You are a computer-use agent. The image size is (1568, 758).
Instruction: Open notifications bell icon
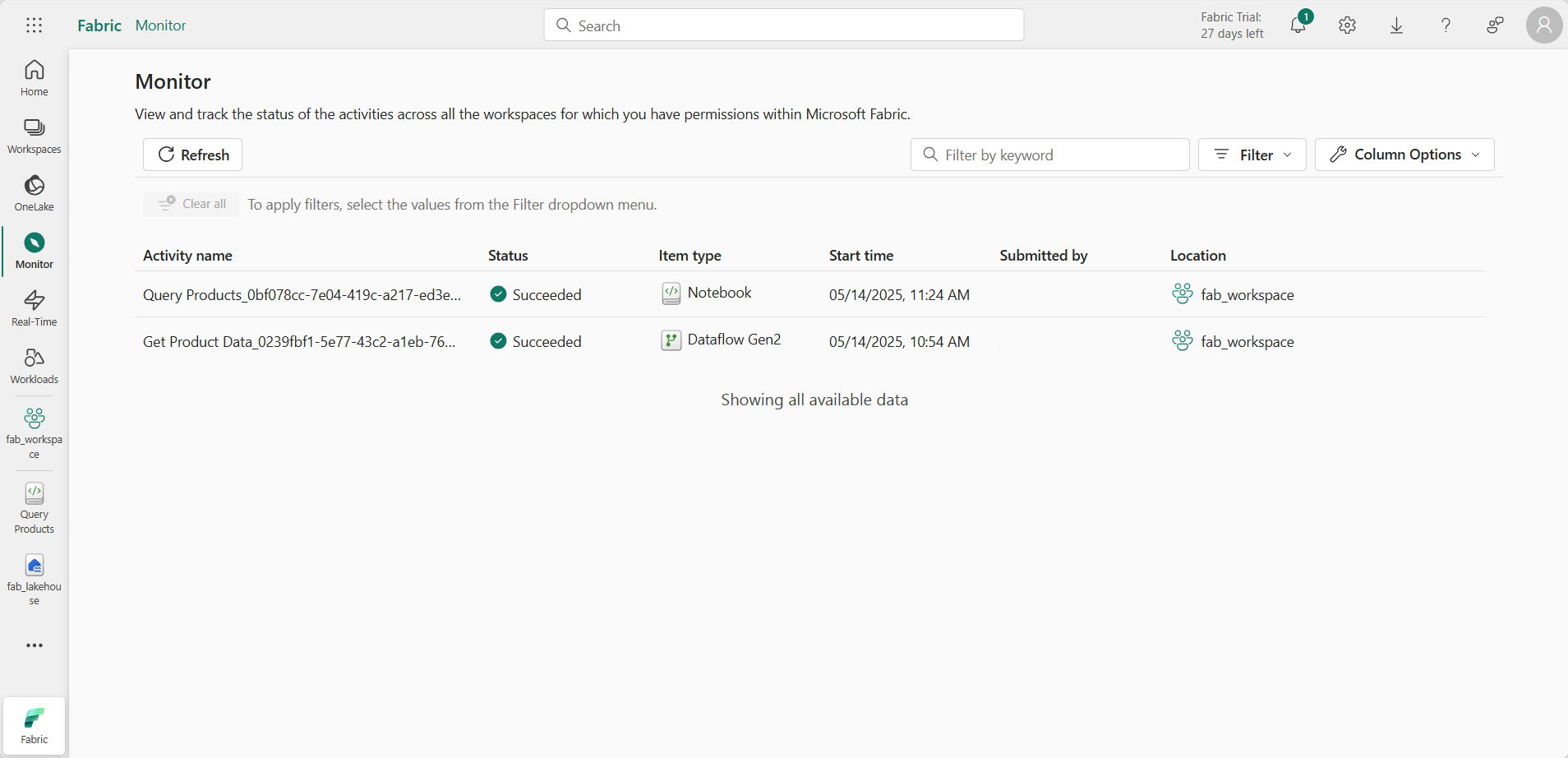1298,25
